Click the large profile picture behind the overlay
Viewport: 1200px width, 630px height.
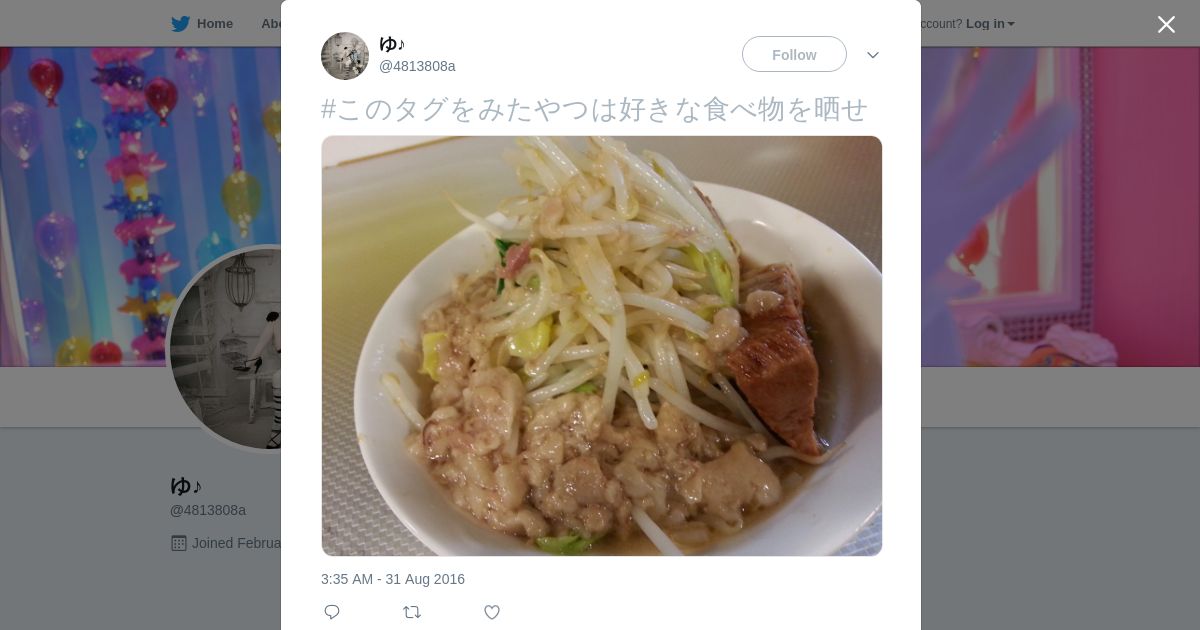tap(225, 350)
